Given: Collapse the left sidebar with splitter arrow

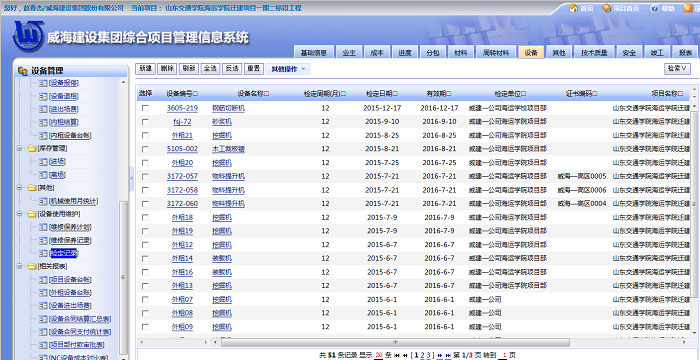Looking at the screenshot, I should (132, 178).
